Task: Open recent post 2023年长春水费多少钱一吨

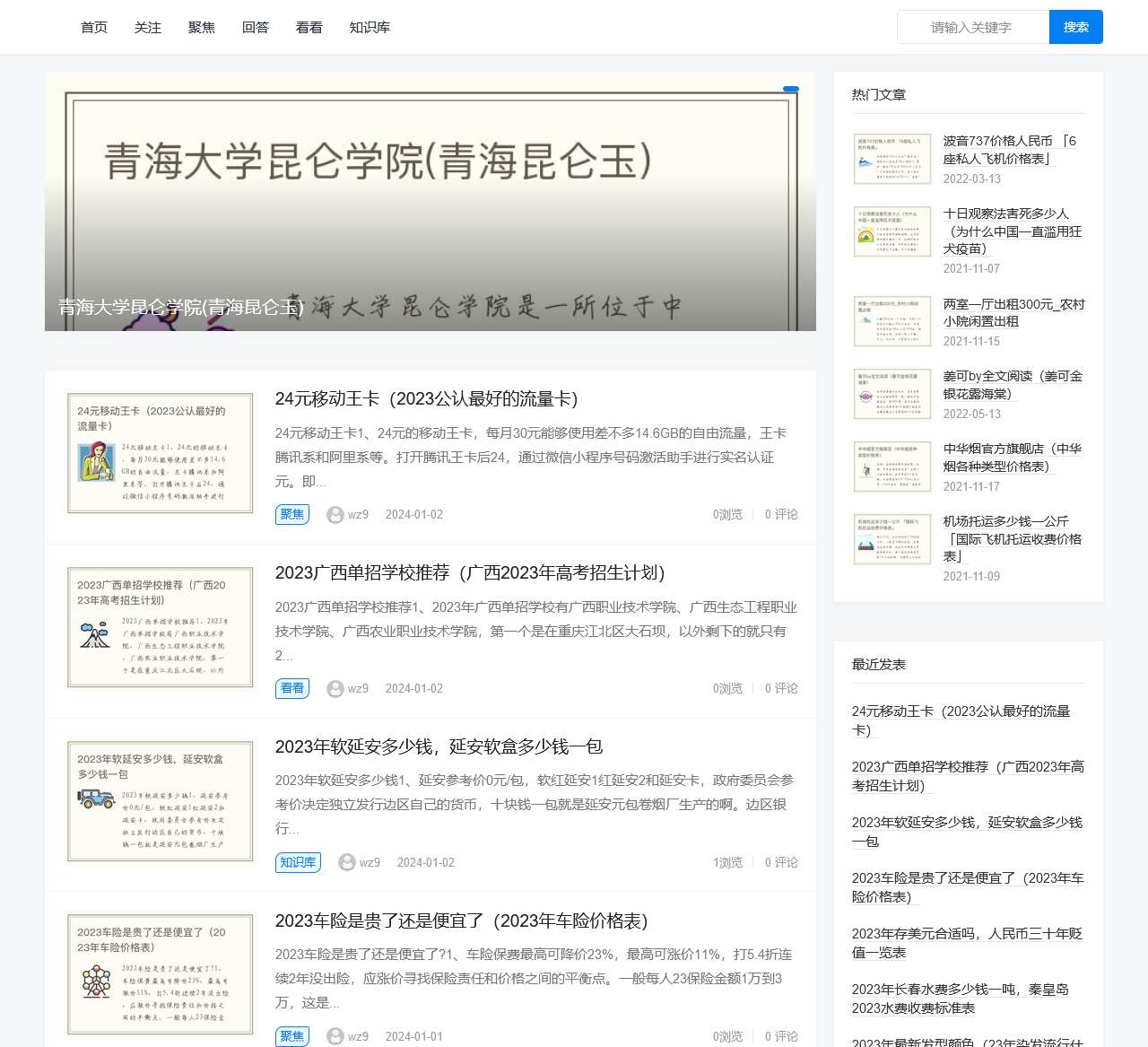Action: [x=961, y=999]
